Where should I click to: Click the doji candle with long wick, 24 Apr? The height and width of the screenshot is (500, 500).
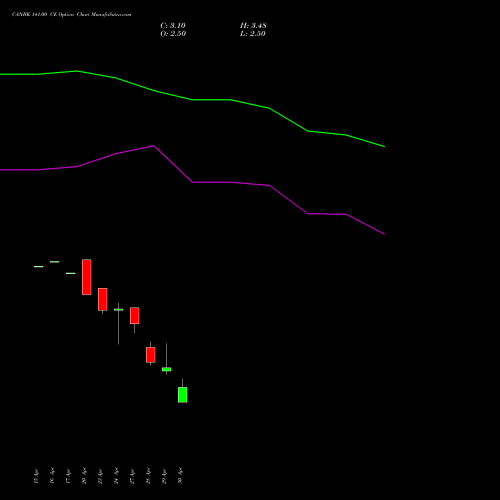[119, 310]
